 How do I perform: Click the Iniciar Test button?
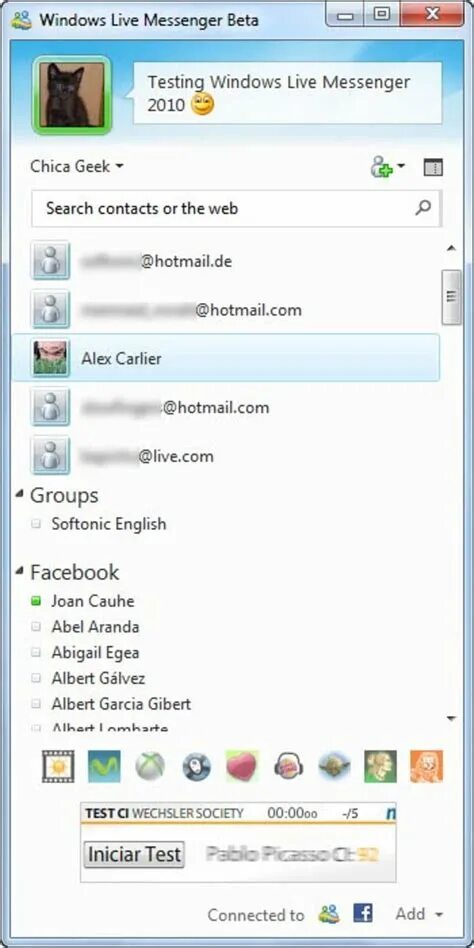pos(134,854)
